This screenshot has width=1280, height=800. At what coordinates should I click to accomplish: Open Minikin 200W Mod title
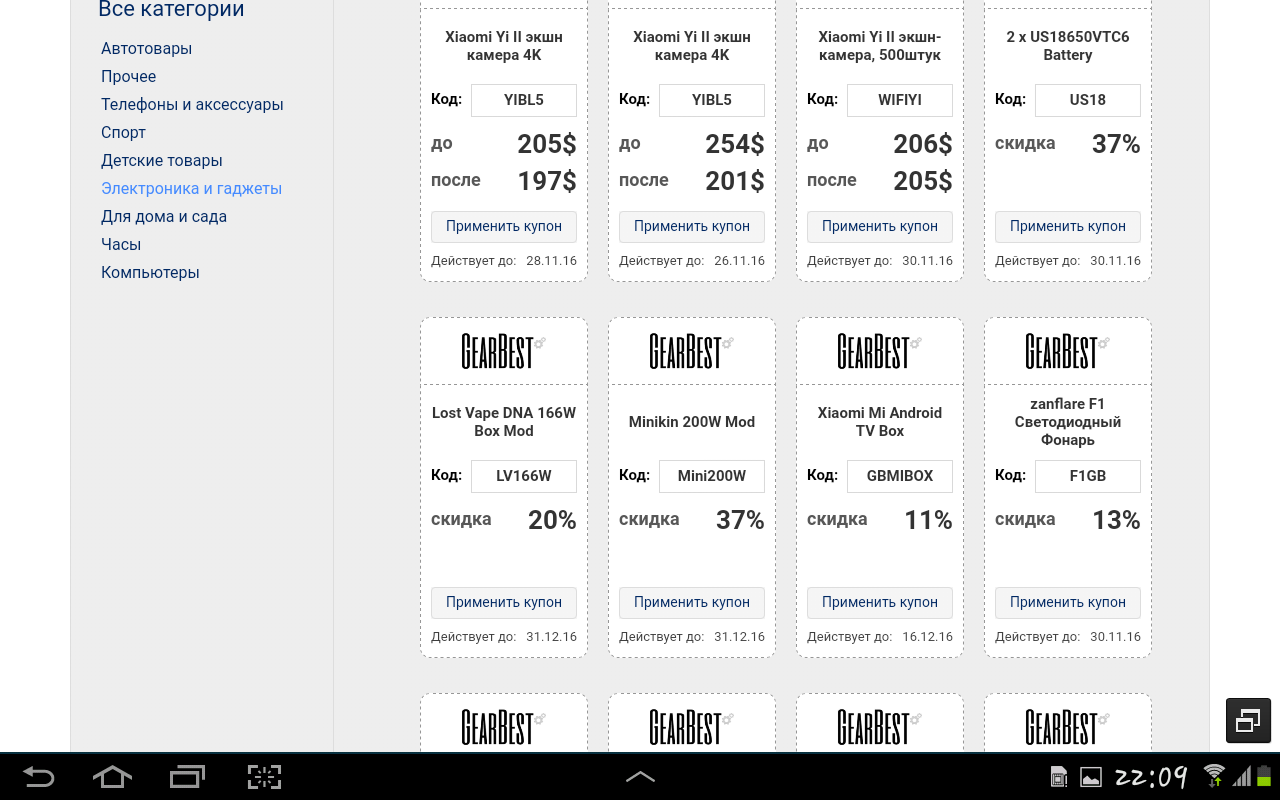pyautogui.click(x=692, y=422)
